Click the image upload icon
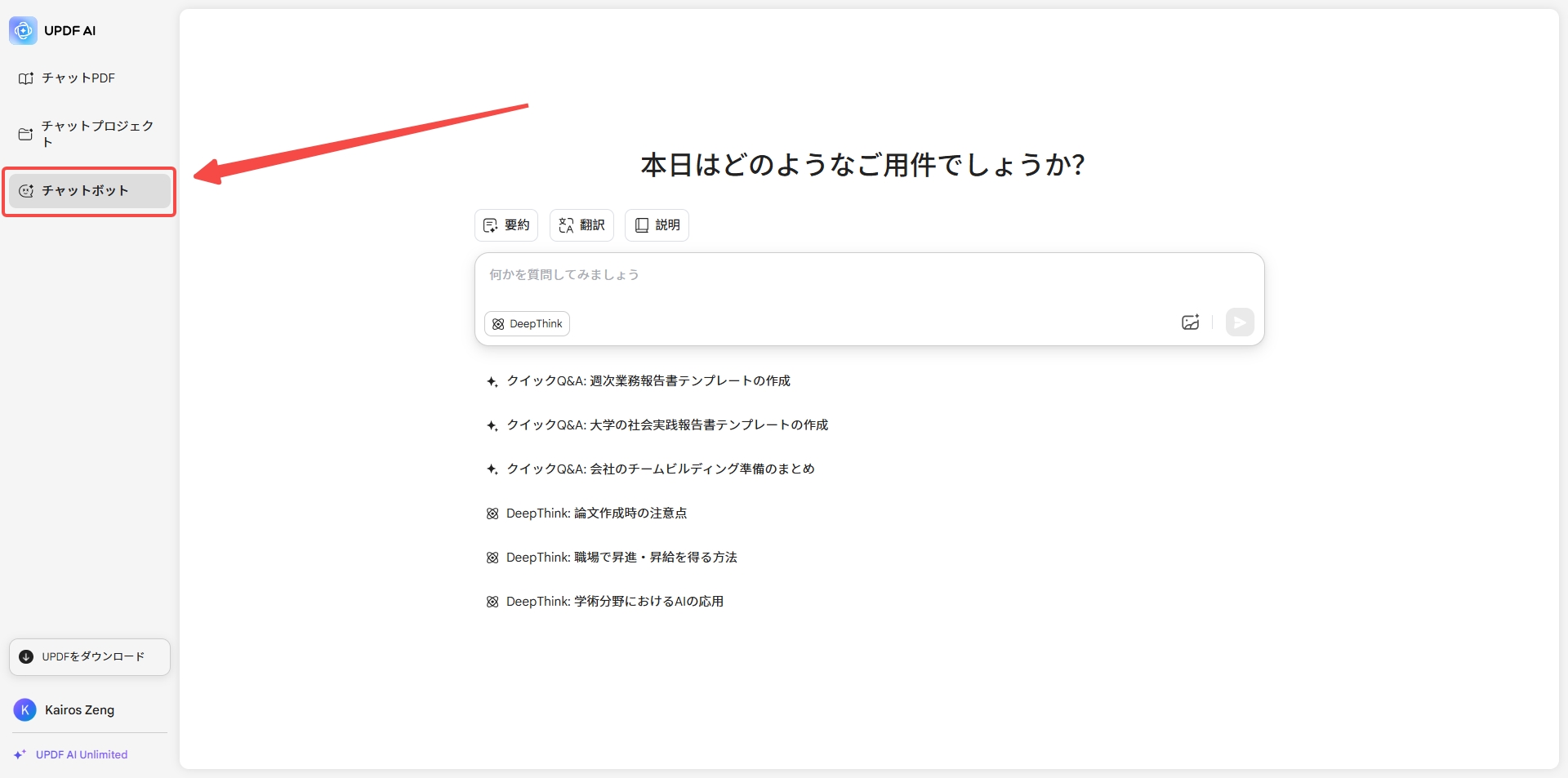Image resolution: width=1568 pixels, height=778 pixels. coord(1191,322)
